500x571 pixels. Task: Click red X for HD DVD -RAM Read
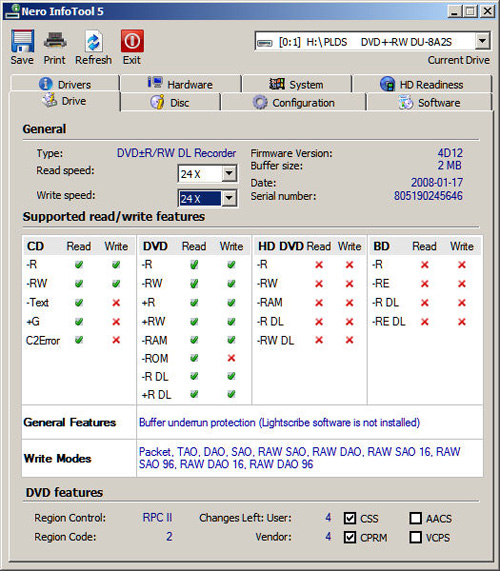[319, 303]
